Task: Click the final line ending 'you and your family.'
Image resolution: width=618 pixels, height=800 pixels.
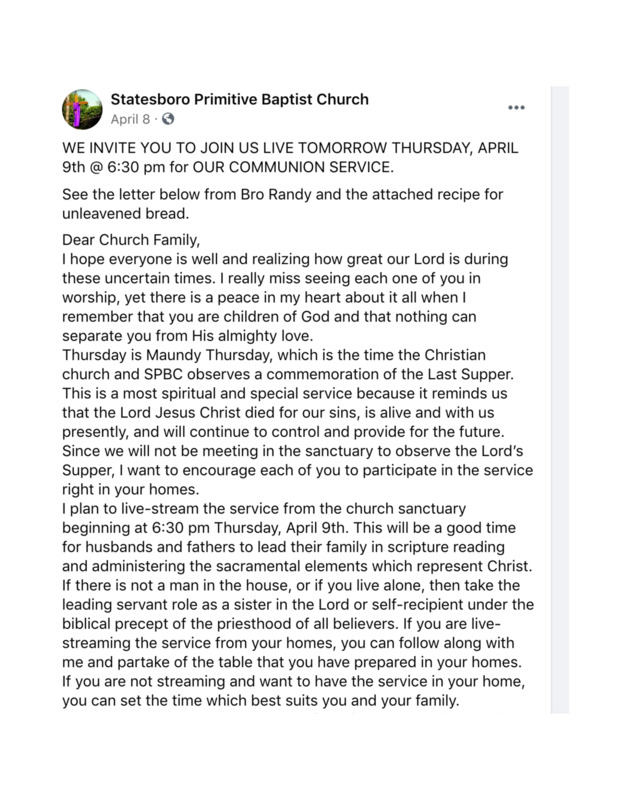Action: (x=261, y=701)
